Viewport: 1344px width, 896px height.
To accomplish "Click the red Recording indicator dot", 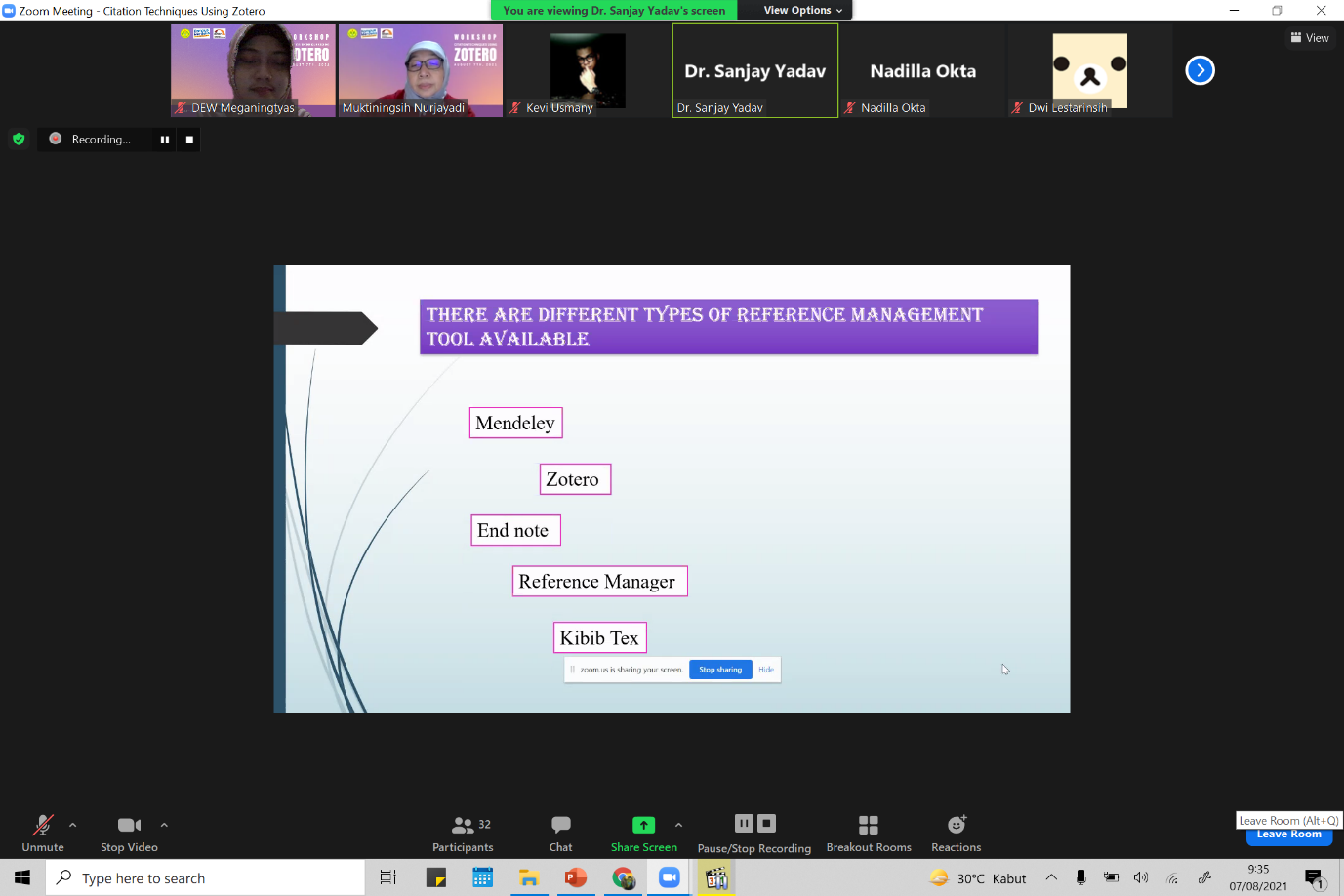I will 56,139.
